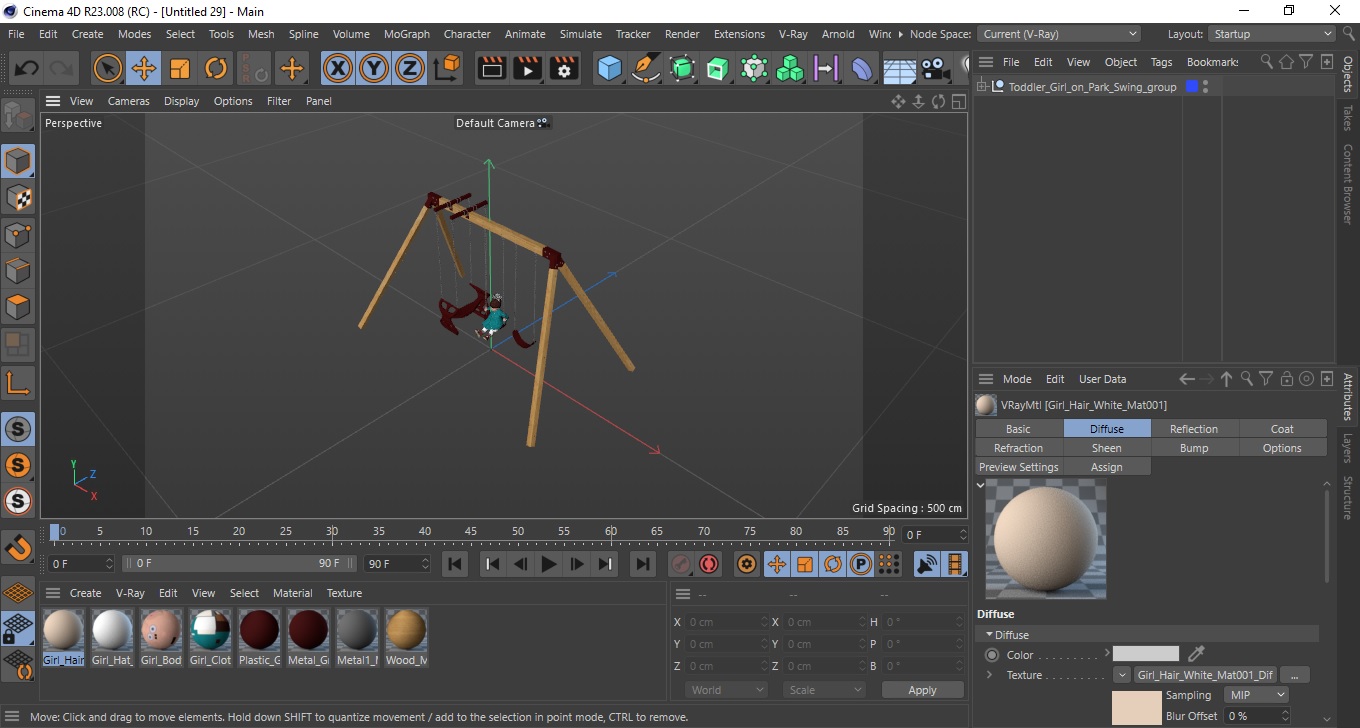Click the coordinate system icon
The image size is (1360, 728).
point(447,68)
